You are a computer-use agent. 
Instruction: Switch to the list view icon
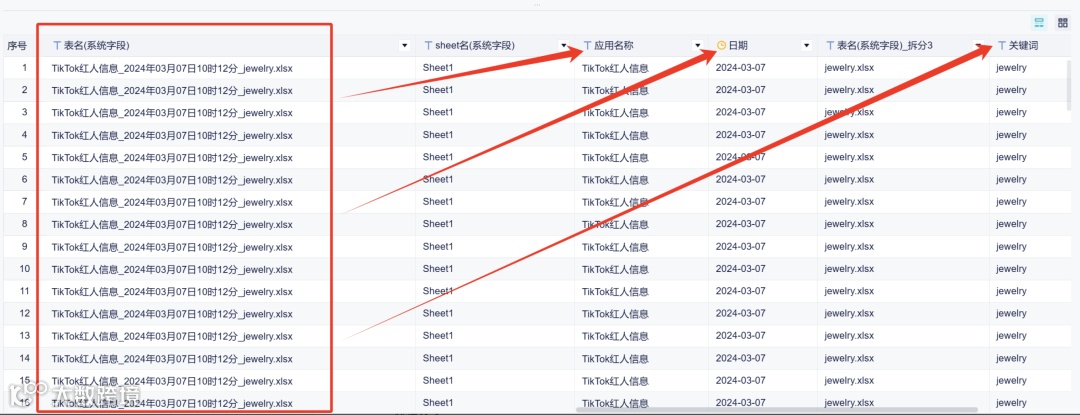(1039, 23)
